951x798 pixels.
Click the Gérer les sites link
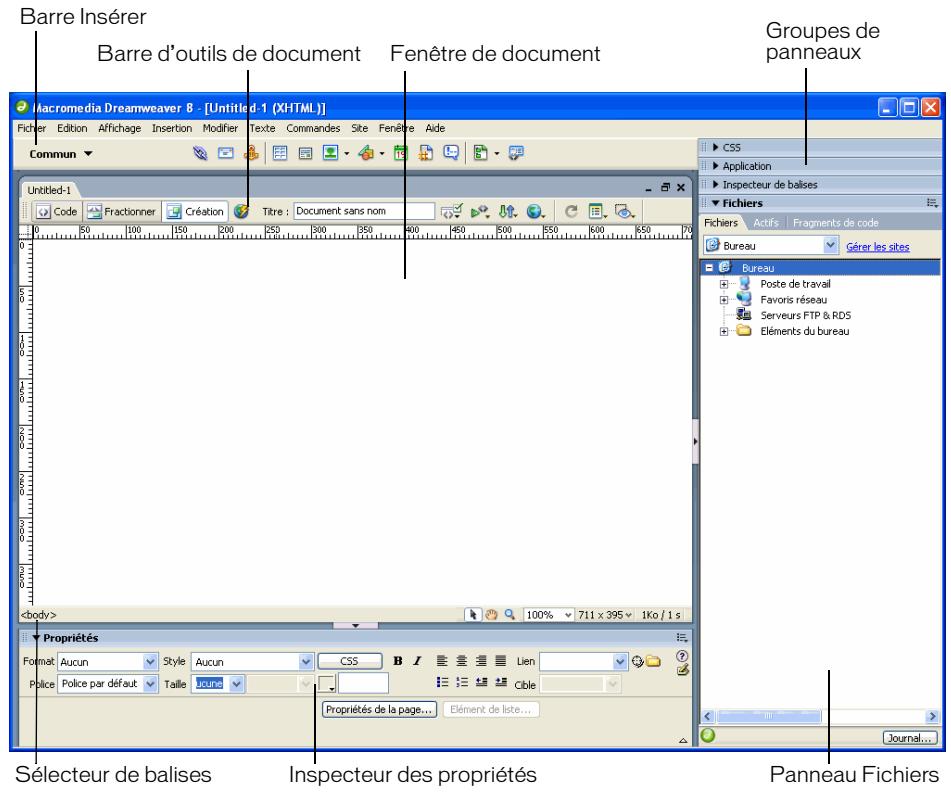click(878, 247)
